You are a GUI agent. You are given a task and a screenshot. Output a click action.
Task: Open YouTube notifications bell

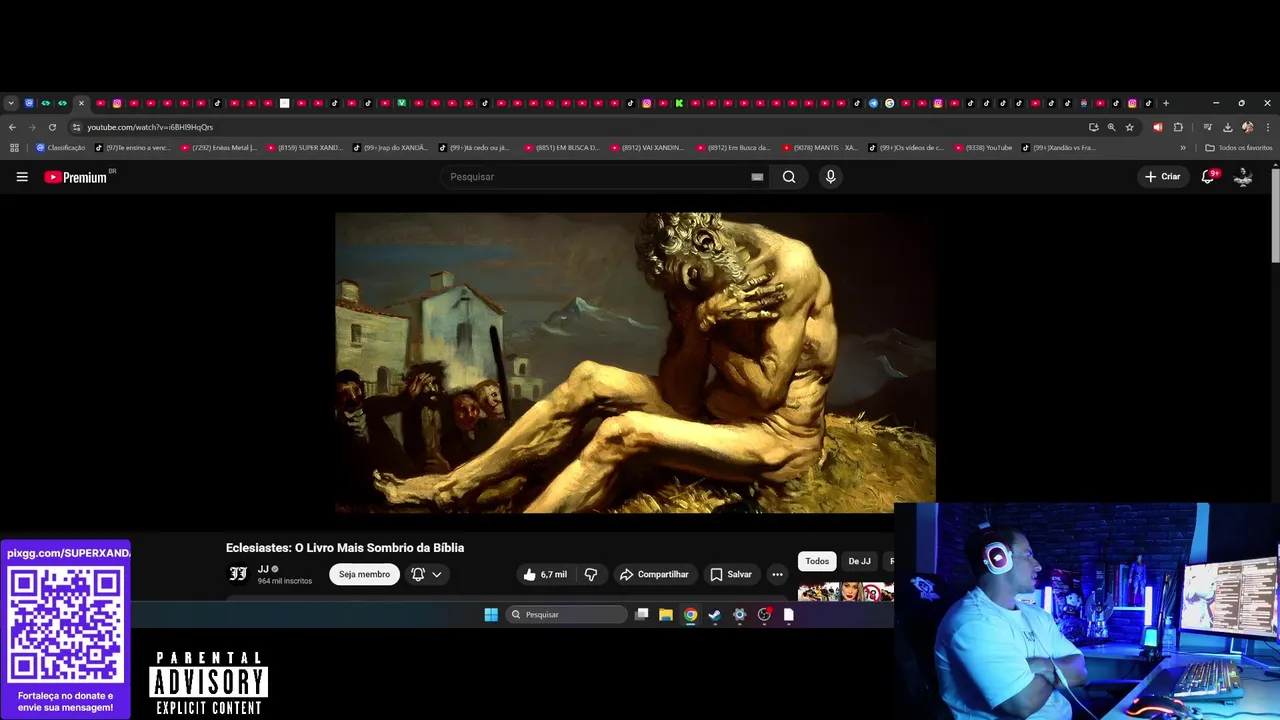[1208, 177]
